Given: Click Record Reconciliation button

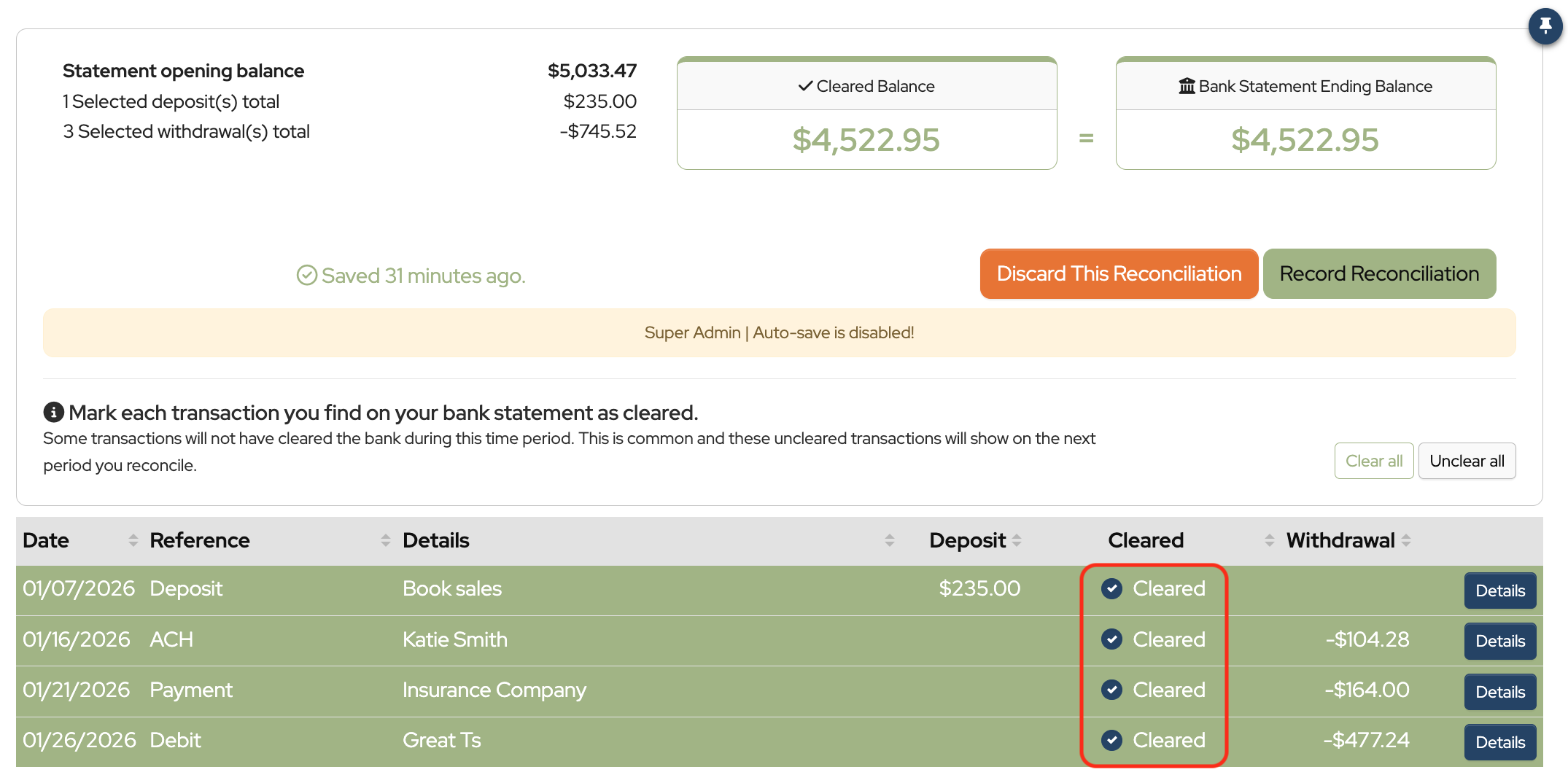Looking at the screenshot, I should tap(1378, 274).
